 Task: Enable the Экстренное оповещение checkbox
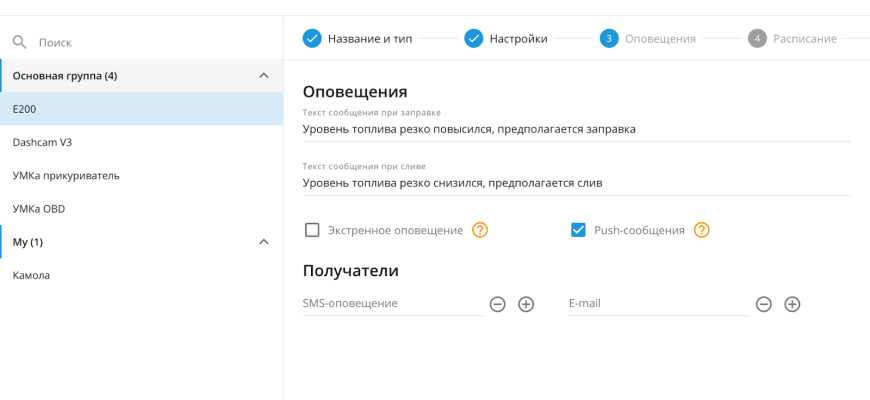point(312,230)
